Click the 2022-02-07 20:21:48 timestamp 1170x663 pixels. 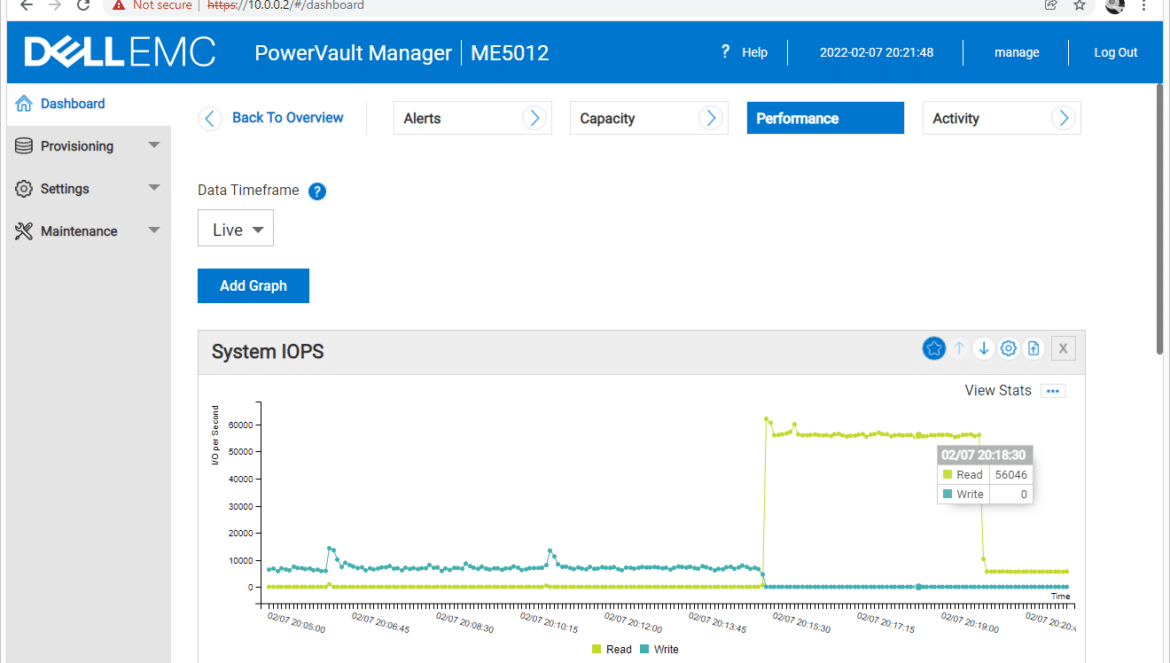pos(876,52)
